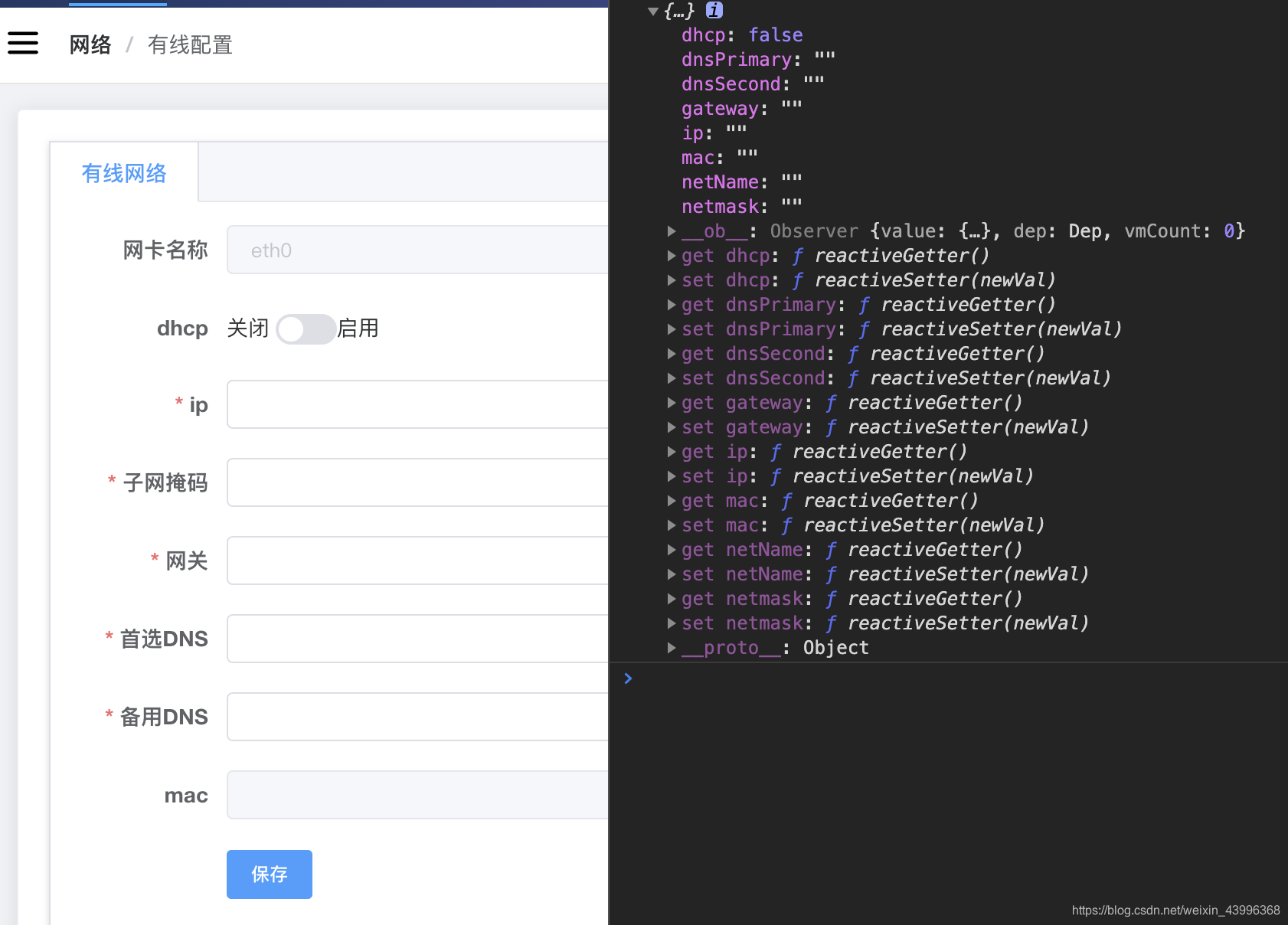Expand the get mac getter entry

[x=672, y=500]
